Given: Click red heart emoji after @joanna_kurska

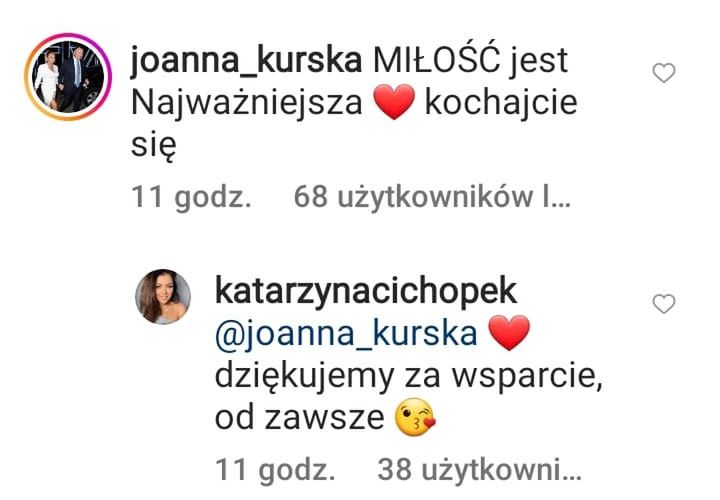Looking at the screenshot, I should click(509, 333).
